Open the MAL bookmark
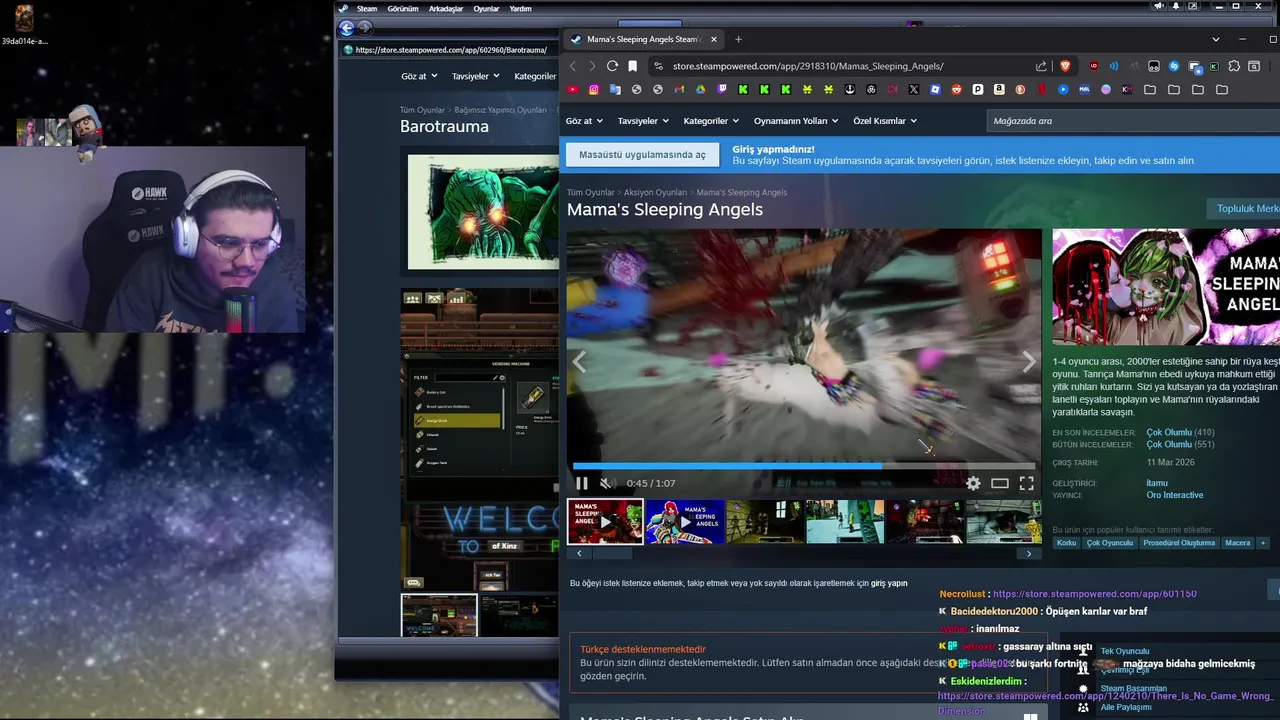This screenshot has height=720, width=1280. pyautogui.click(x=1085, y=90)
